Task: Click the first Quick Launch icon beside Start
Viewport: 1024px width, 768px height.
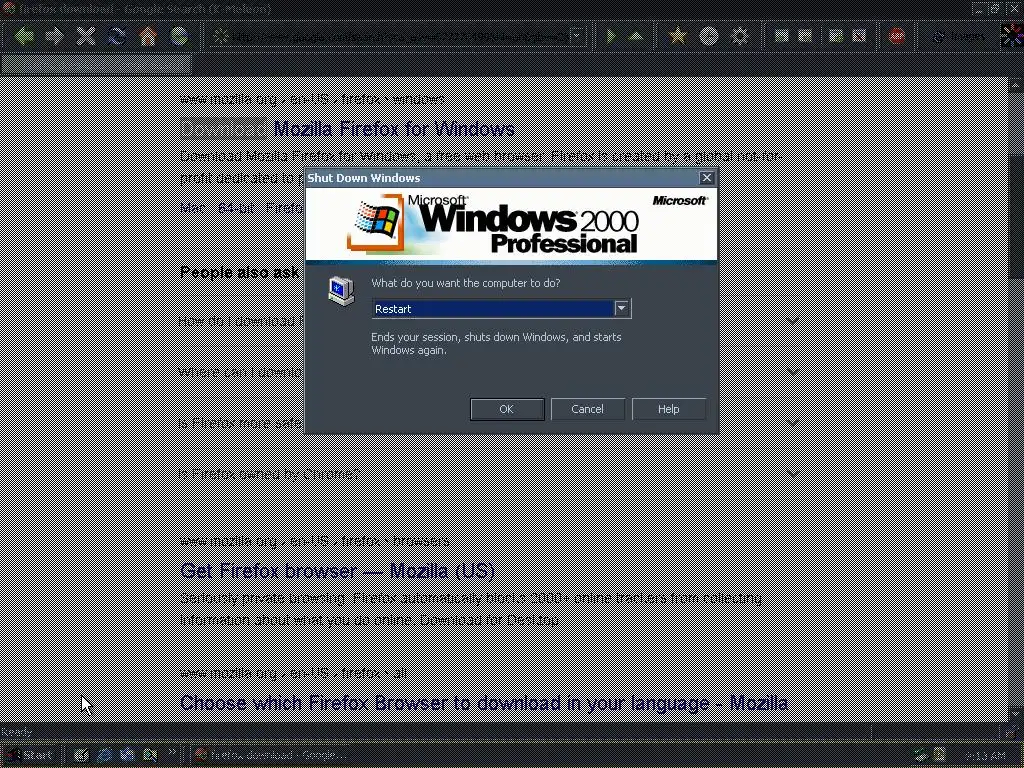Action: (81, 755)
